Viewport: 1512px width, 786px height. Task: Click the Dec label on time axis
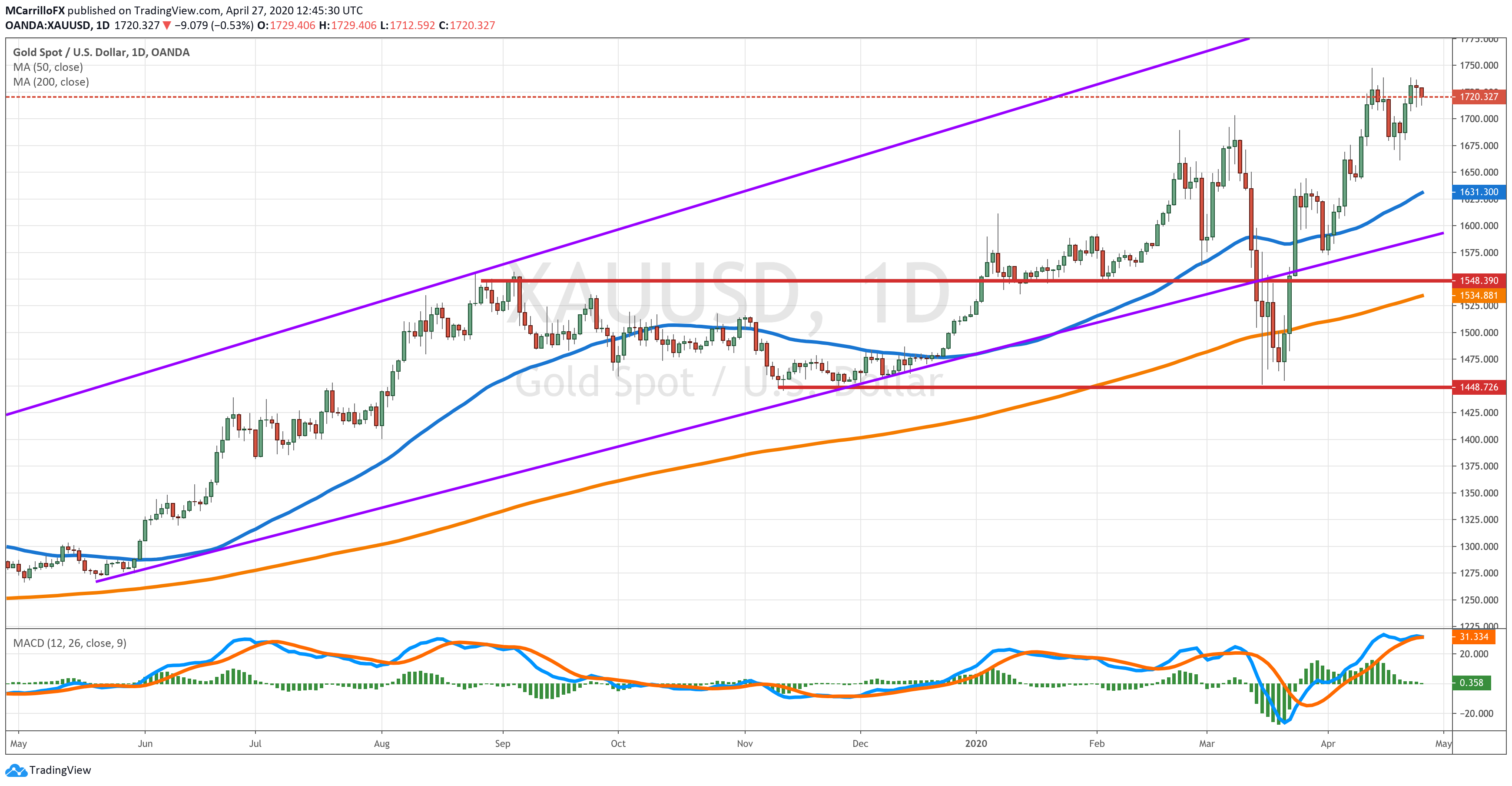click(x=860, y=744)
